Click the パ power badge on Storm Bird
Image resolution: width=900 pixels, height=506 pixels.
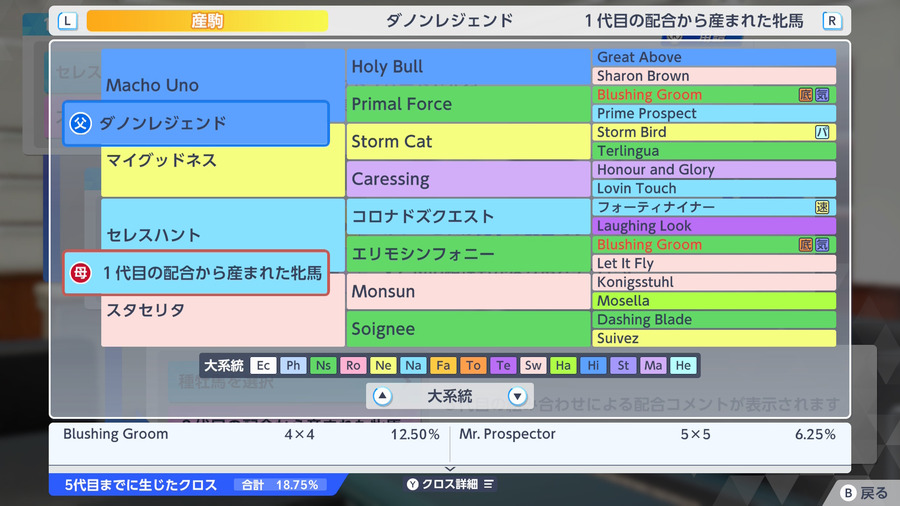pos(822,133)
